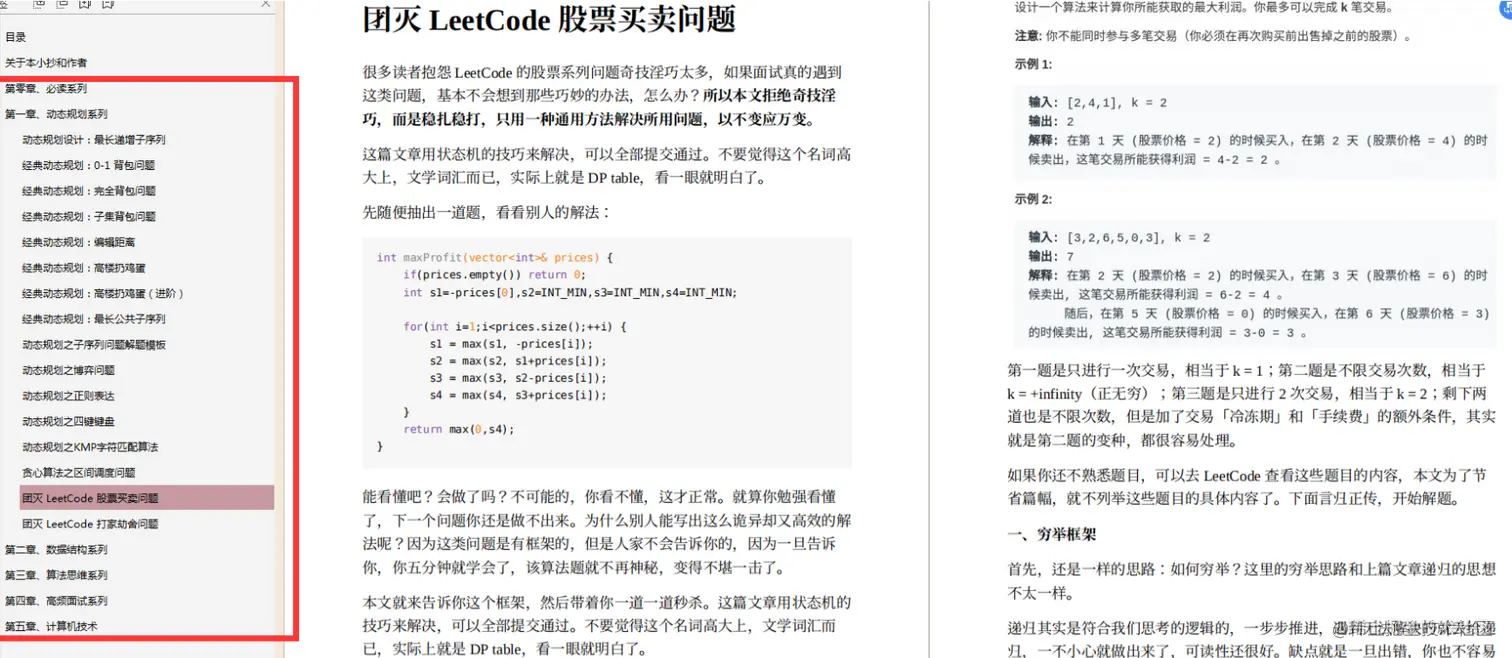
Task: Click the code line 'int maxProfit(vector<int>& prices)'
Action: click(x=495, y=257)
